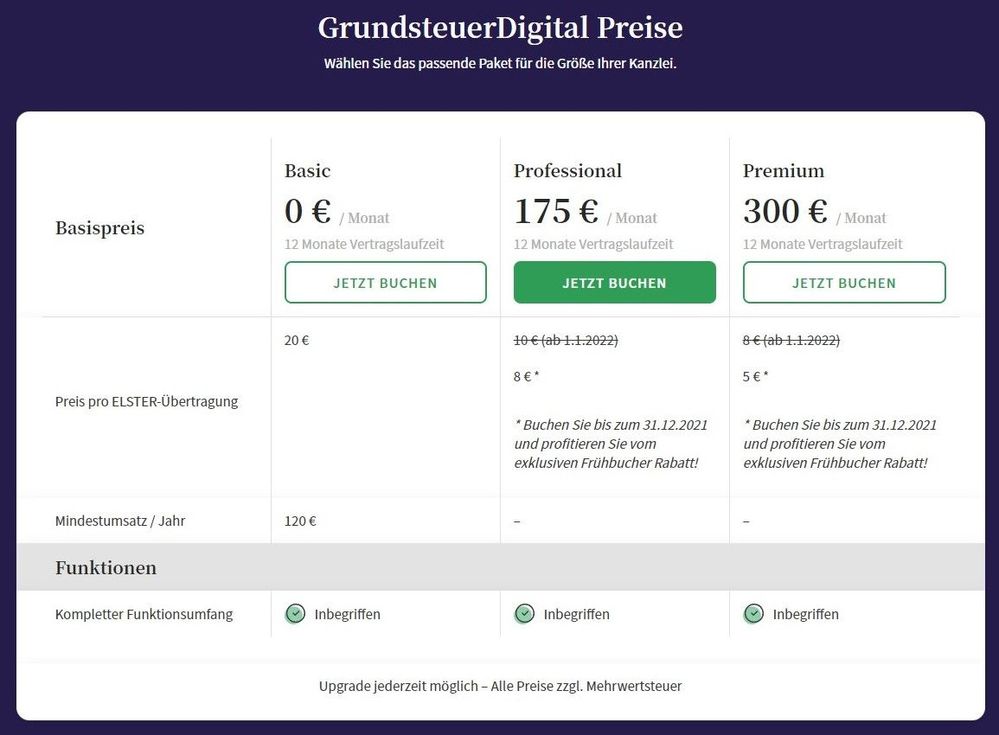The image size is (999, 735).
Task: Click the 0 € monthly price
Action: 308,211
